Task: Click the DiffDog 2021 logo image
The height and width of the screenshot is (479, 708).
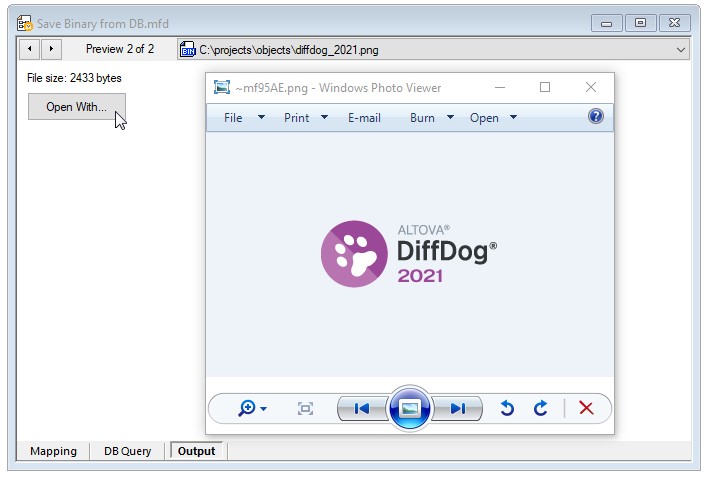Action: [x=409, y=254]
